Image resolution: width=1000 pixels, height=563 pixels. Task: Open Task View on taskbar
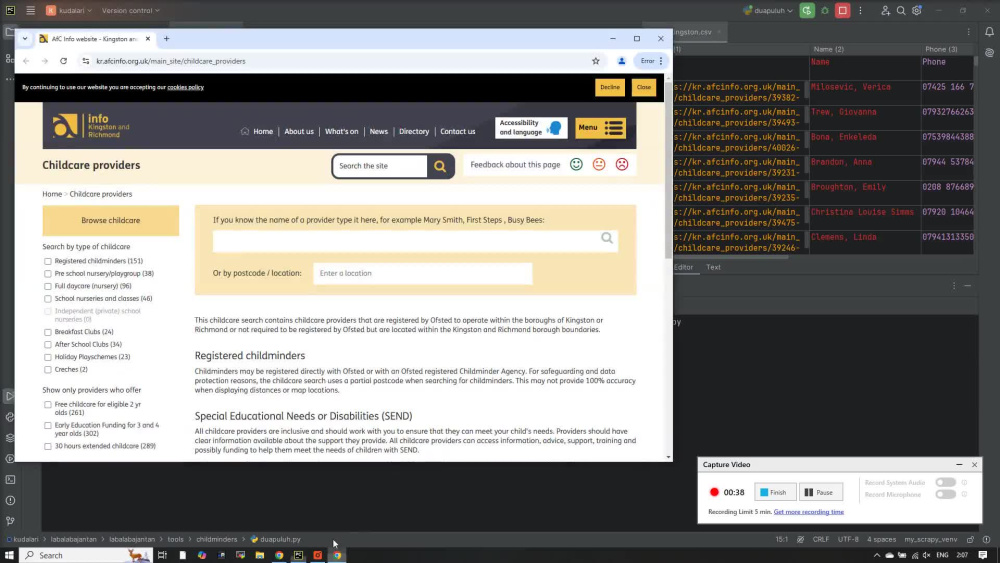point(162,555)
